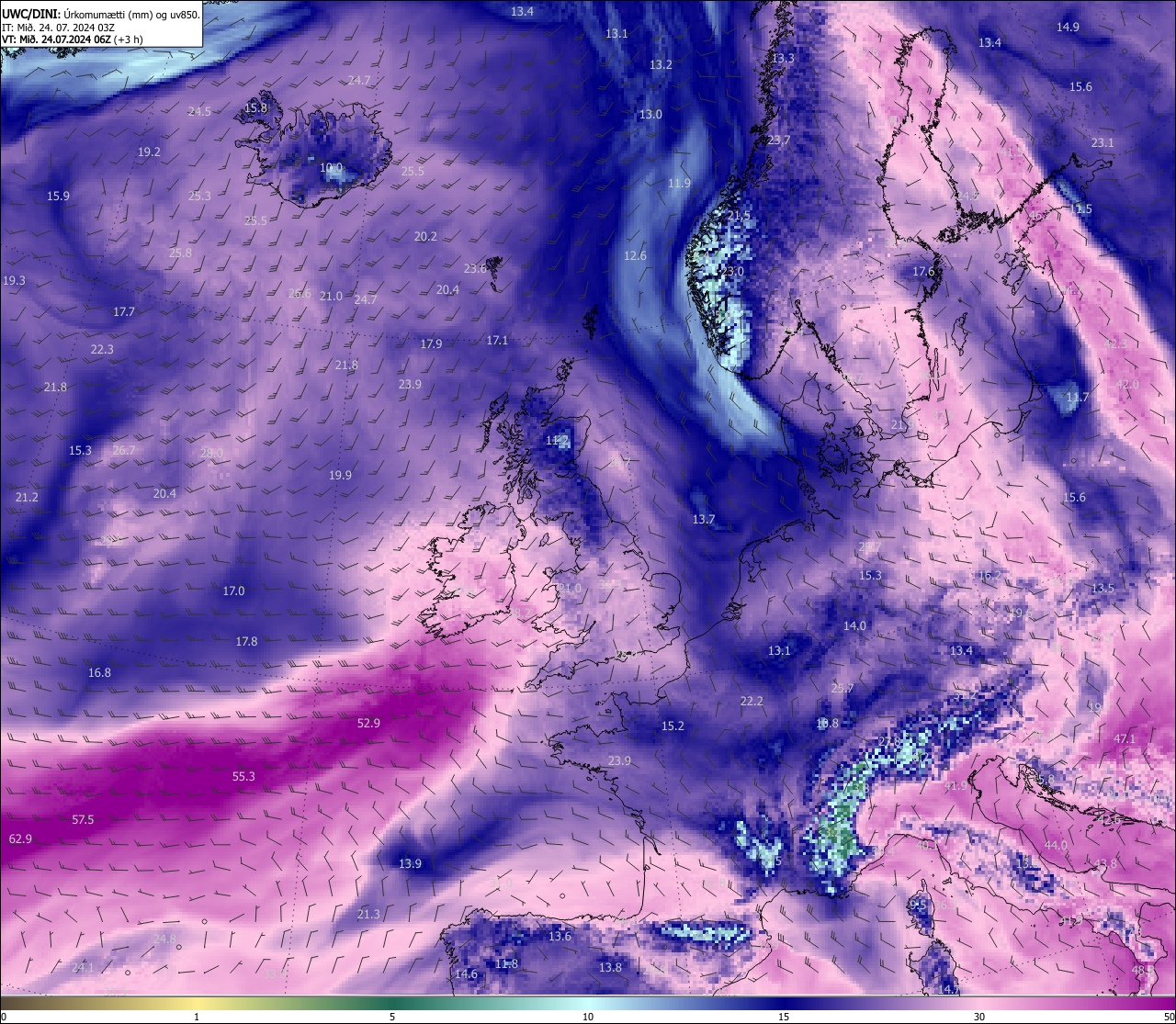Click the 57.5 value on the map
This screenshot has width=1176, height=1024.
83,819
